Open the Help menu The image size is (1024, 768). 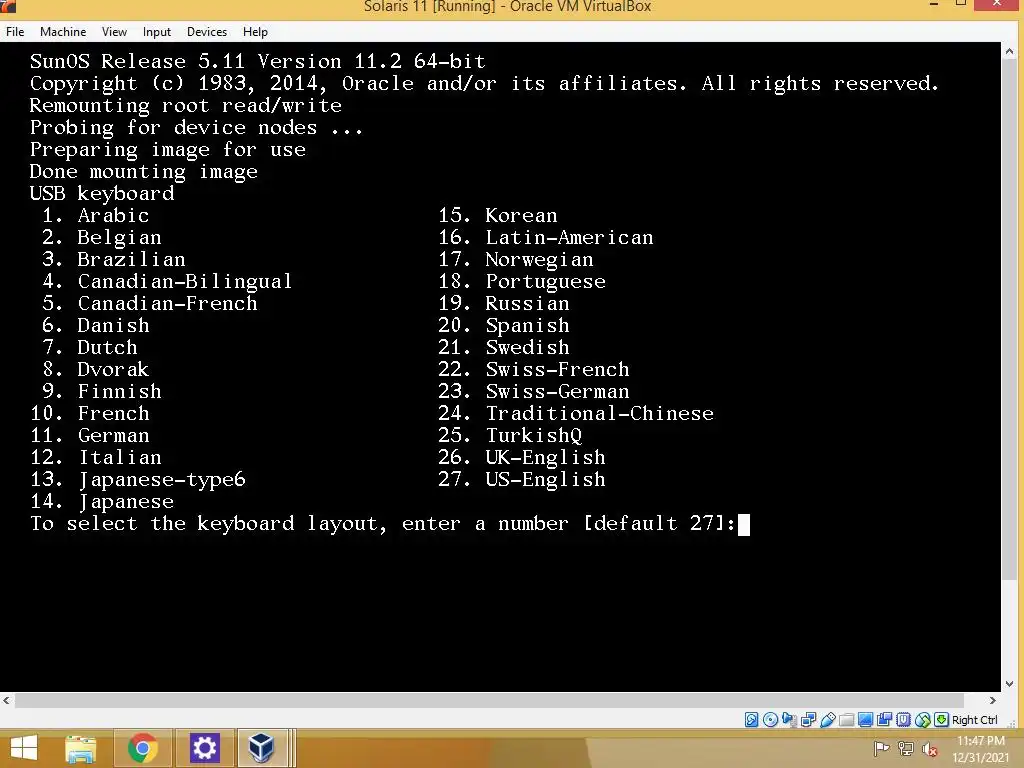pos(255,31)
